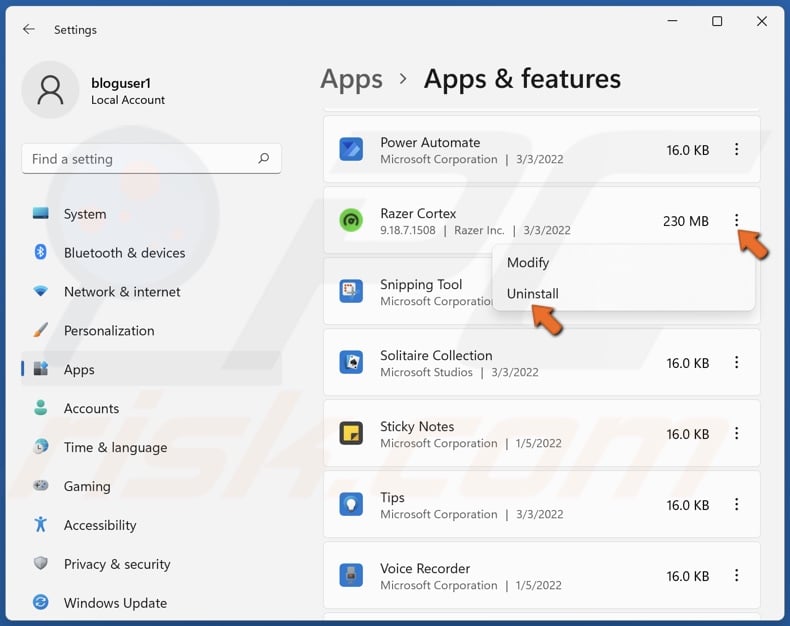The image size is (790, 626).
Task: Click the search magnifier icon
Action: (x=264, y=159)
